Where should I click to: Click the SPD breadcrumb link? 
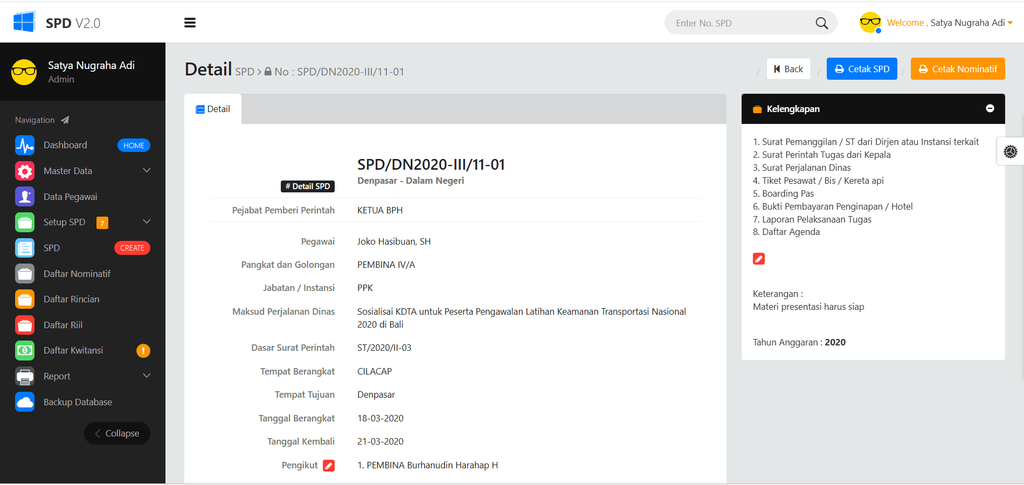[x=244, y=72]
